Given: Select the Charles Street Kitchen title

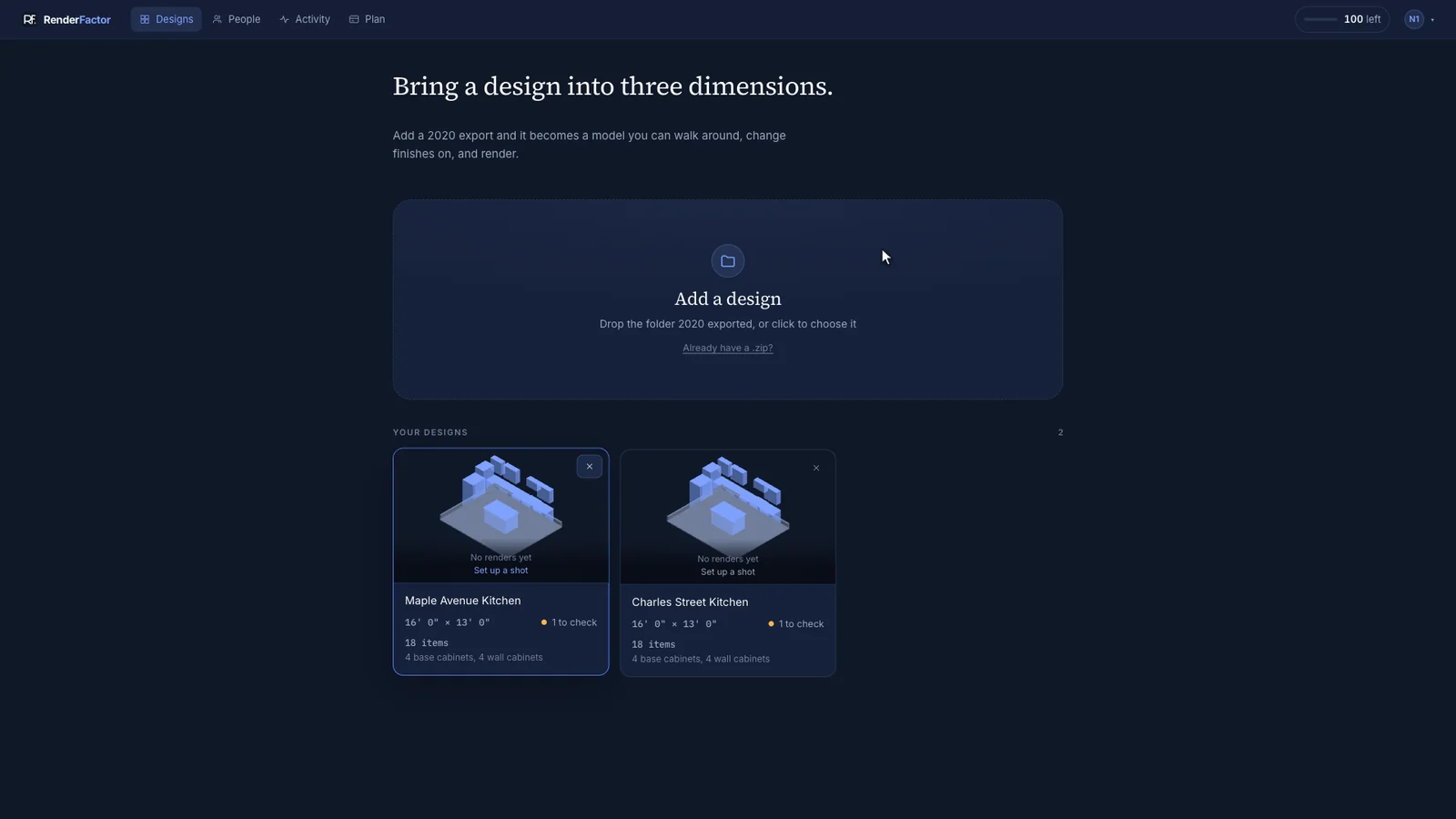Looking at the screenshot, I should click(x=690, y=602).
